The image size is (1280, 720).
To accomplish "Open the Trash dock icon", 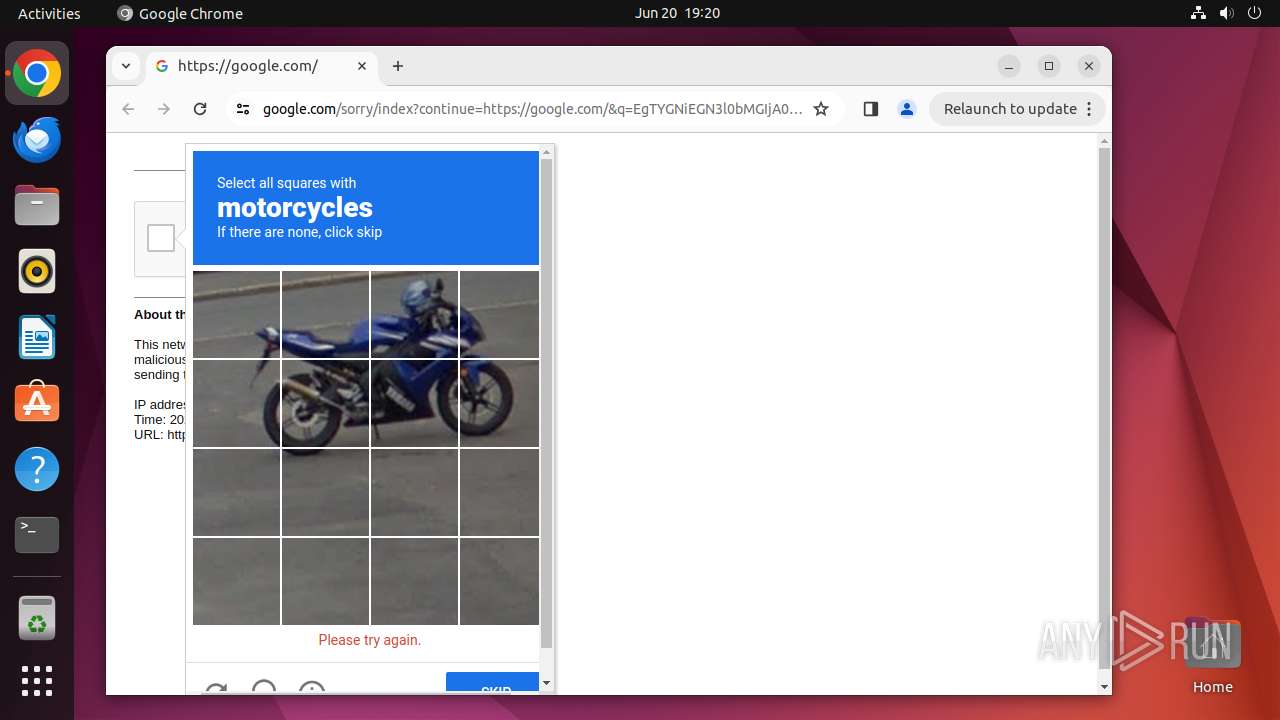I will point(37,618).
